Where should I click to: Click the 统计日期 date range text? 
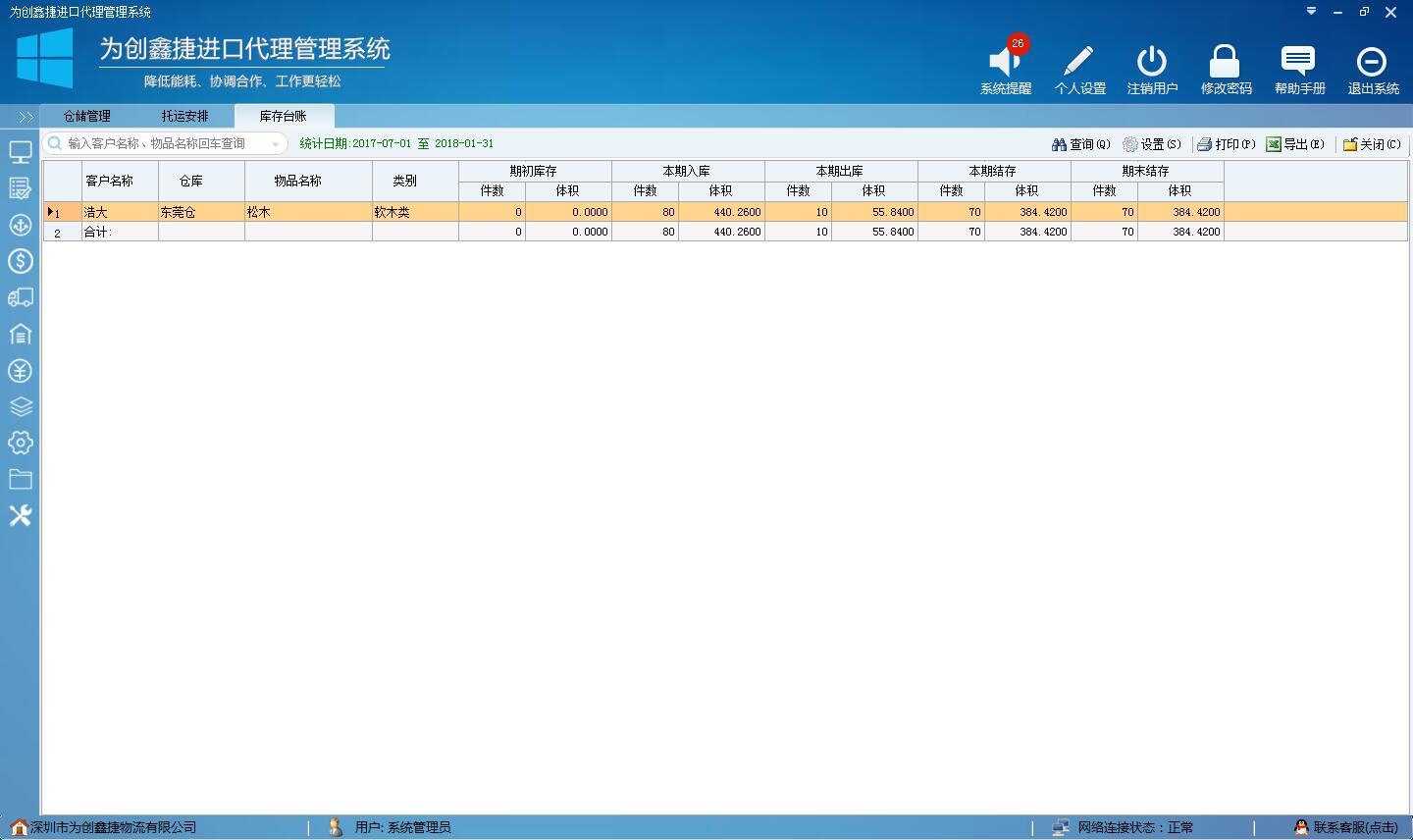pyautogui.click(x=396, y=143)
